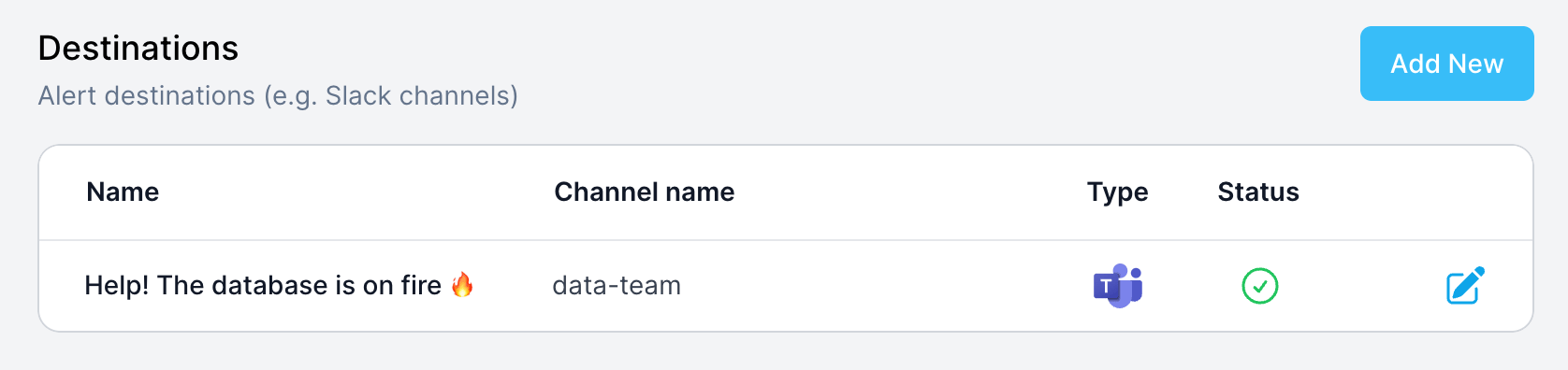
Task: Select the Type column header
Action: tap(1117, 192)
